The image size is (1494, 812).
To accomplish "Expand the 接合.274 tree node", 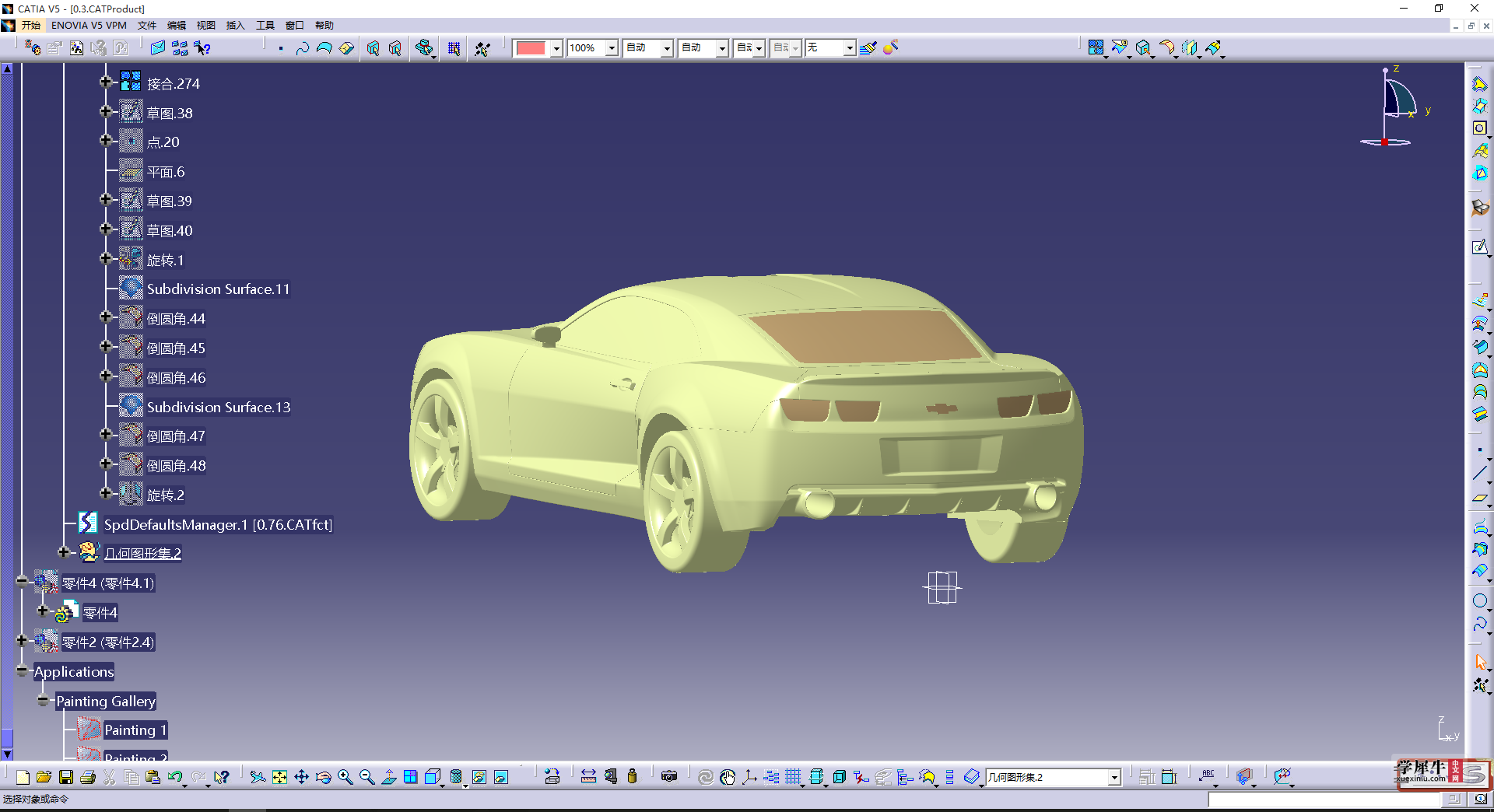I will pyautogui.click(x=106, y=82).
